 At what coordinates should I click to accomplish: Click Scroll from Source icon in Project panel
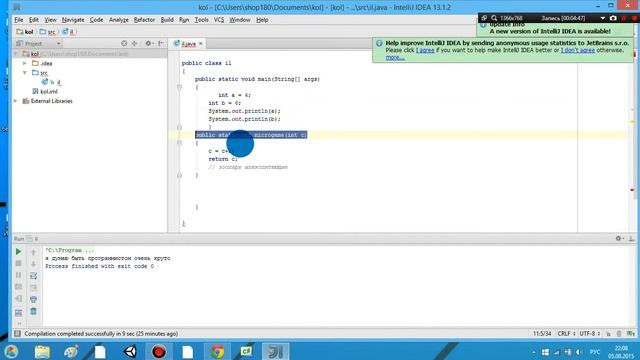(x=124, y=43)
